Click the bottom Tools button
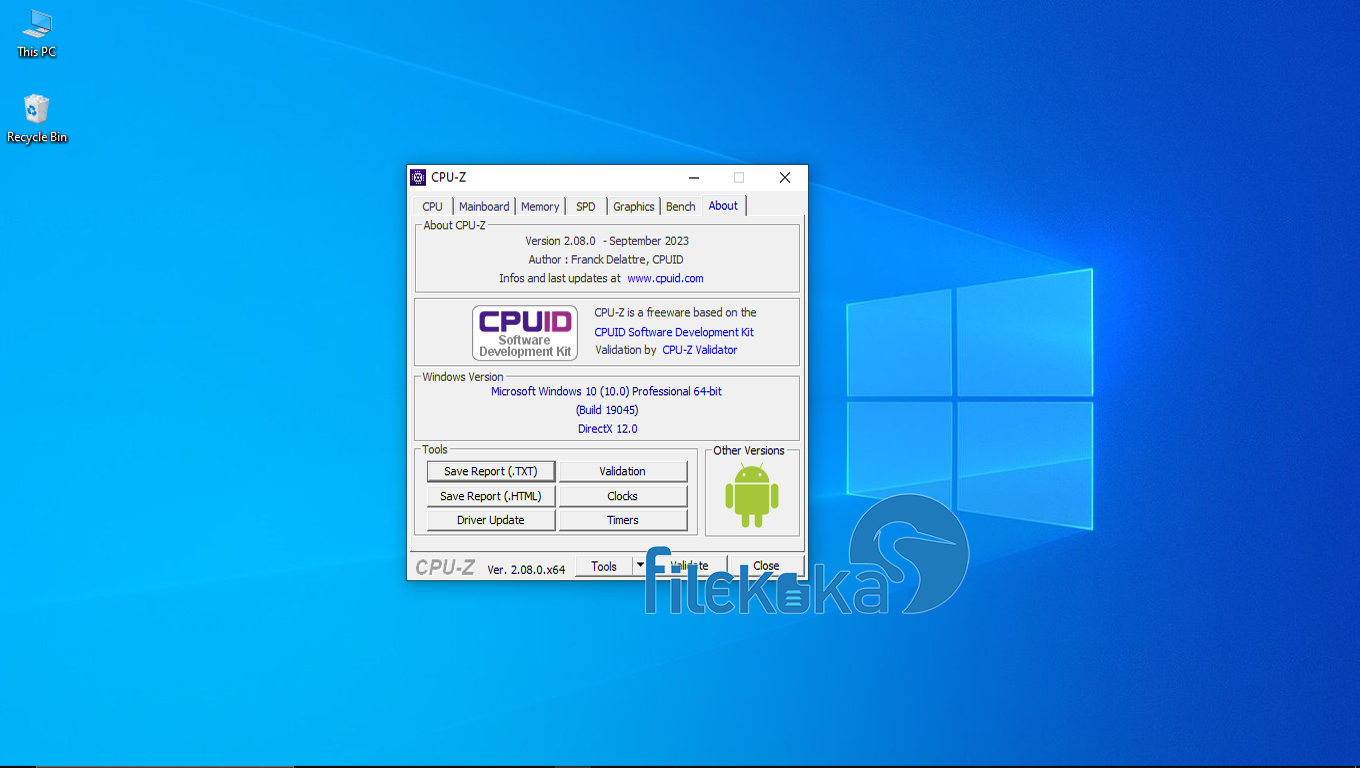Image resolution: width=1360 pixels, height=768 pixels. click(604, 566)
